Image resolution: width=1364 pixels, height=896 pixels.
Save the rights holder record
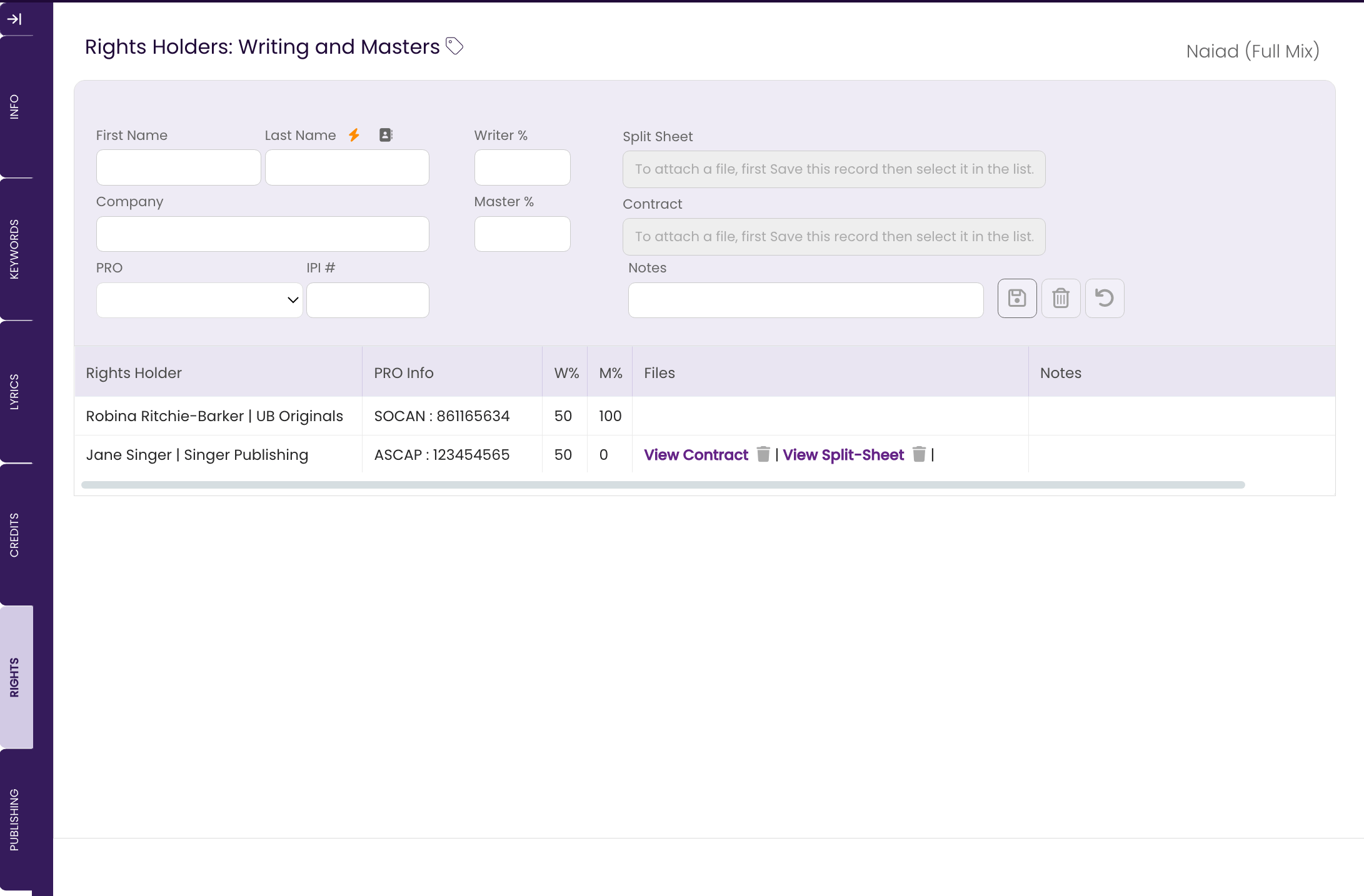pyautogui.click(x=1016, y=299)
